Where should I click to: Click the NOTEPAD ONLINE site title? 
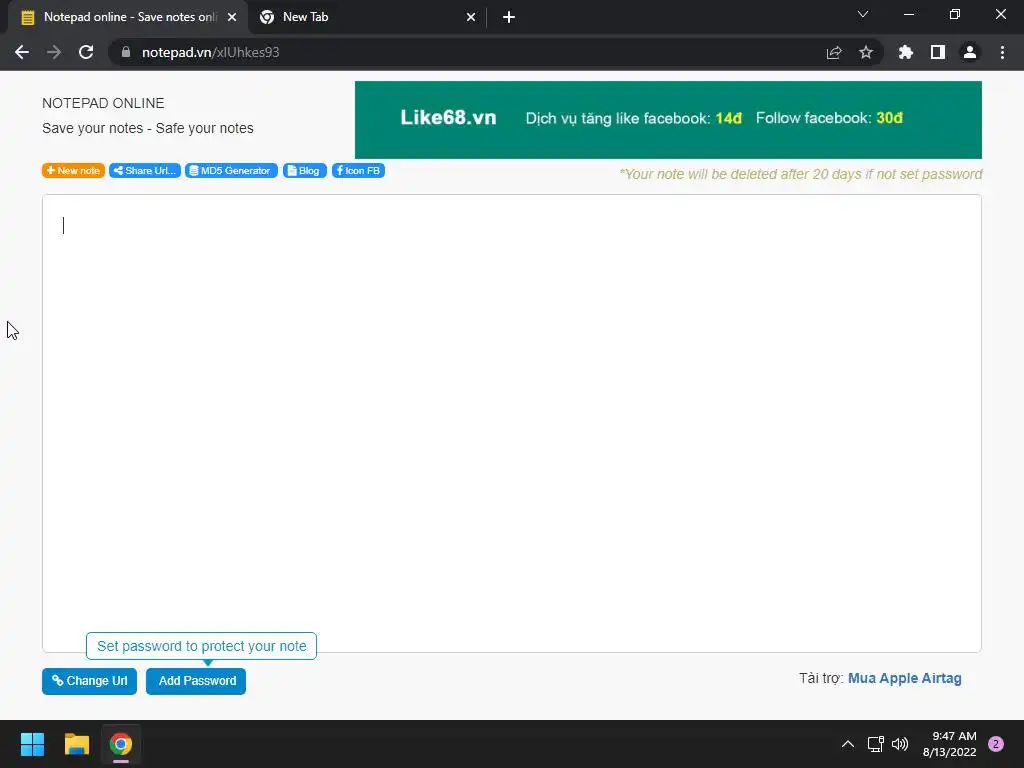click(x=103, y=103)
